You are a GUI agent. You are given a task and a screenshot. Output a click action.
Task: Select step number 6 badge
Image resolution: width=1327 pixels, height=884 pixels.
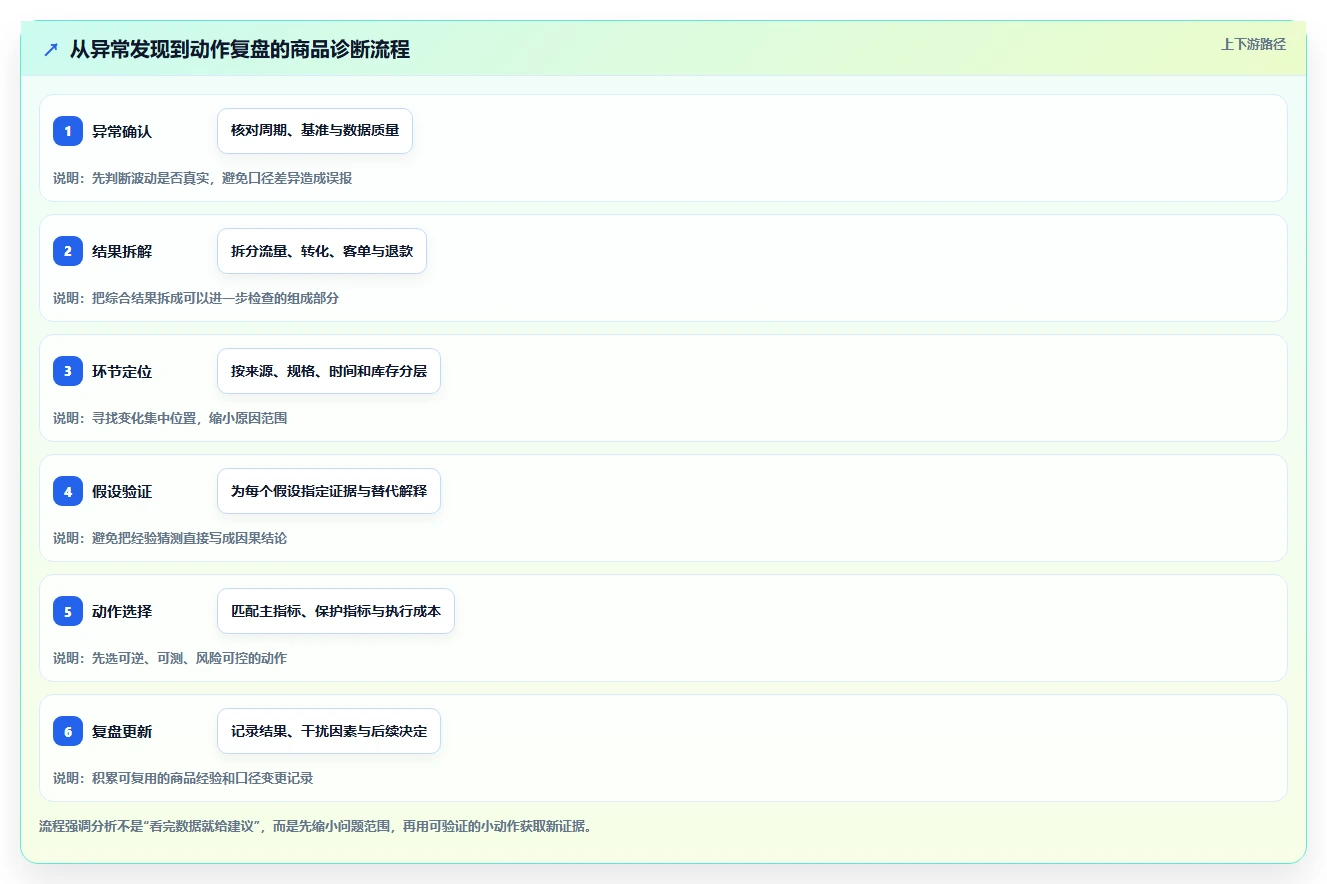(x=68, y=731)
